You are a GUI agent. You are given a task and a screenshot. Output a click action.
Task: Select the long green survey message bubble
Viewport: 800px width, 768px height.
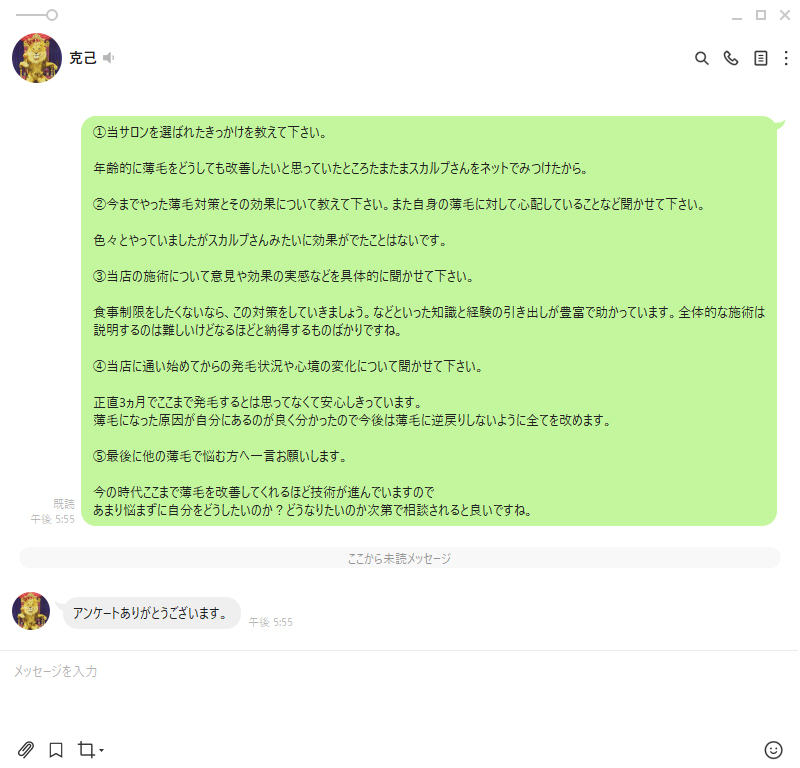tap(429, 321)
